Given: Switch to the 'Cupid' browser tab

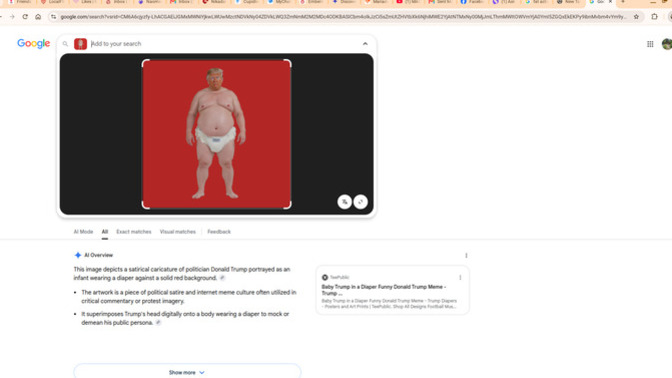Looking at the screenshot, I should pos(247,2).
